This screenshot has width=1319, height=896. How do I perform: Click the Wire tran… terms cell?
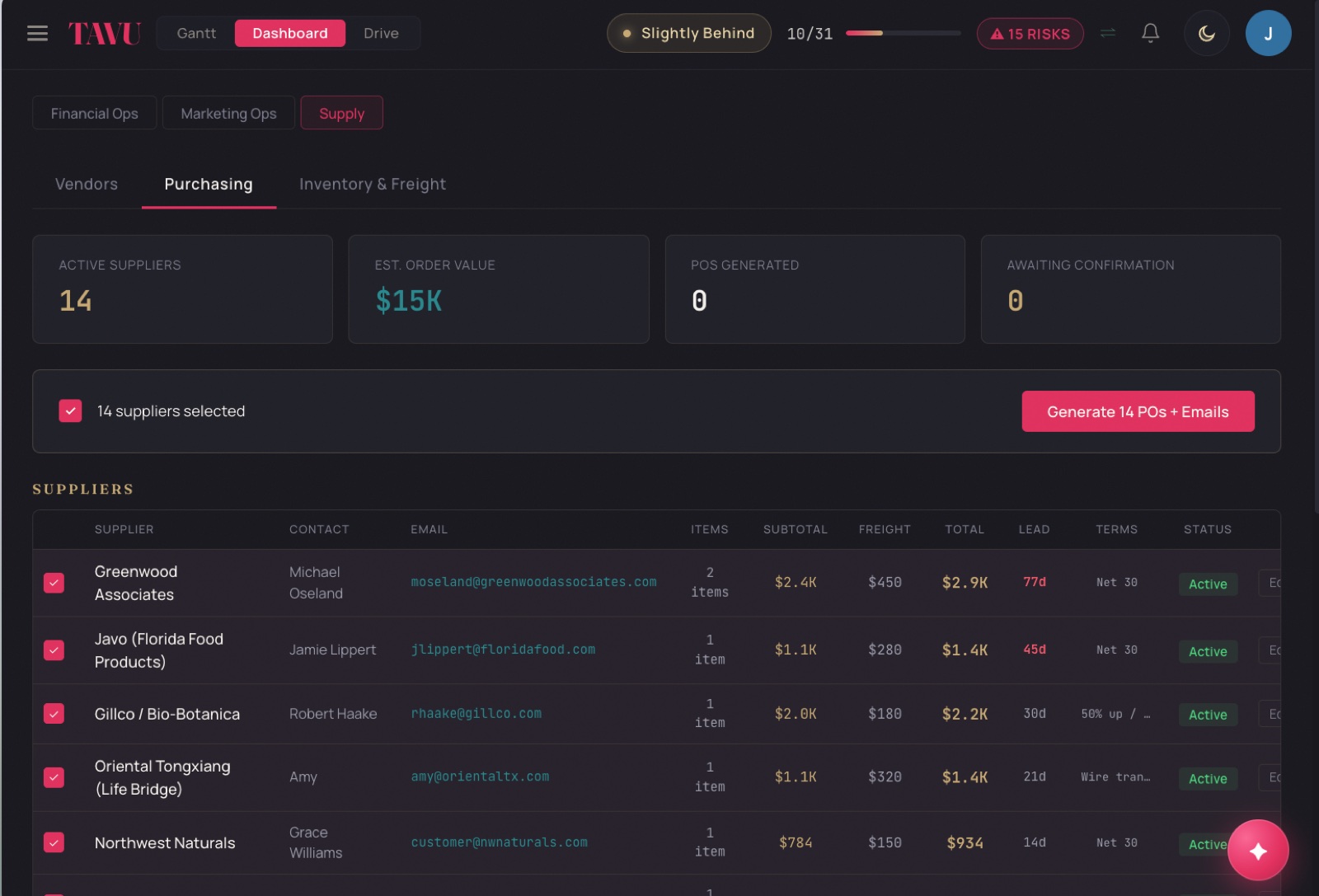pos(1116,776)
